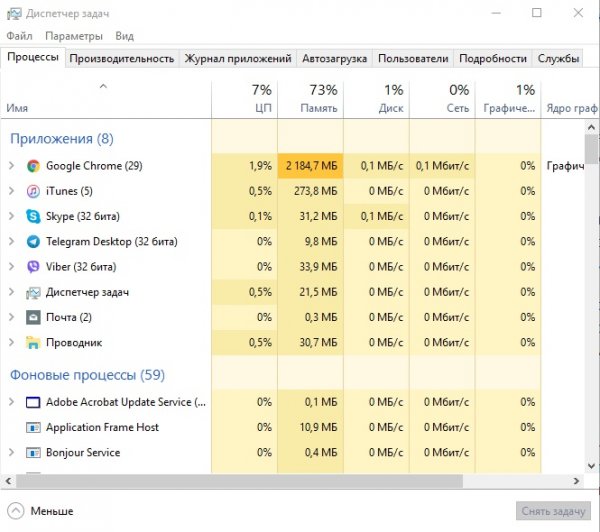Viewport: 600px width, 532px height.
Task: Click the Снять задачу button
Action: [553, 511]
